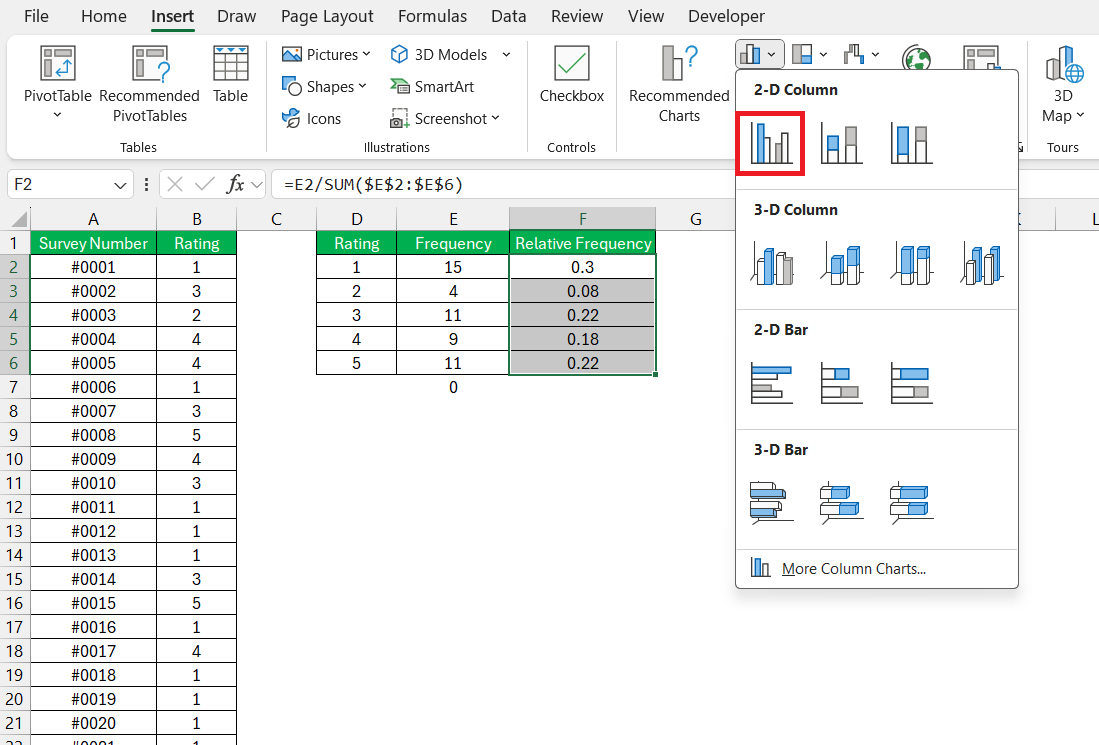Pick 3-D Stacked Column chart
This screenshot has height=745, width=1099.
841,264
